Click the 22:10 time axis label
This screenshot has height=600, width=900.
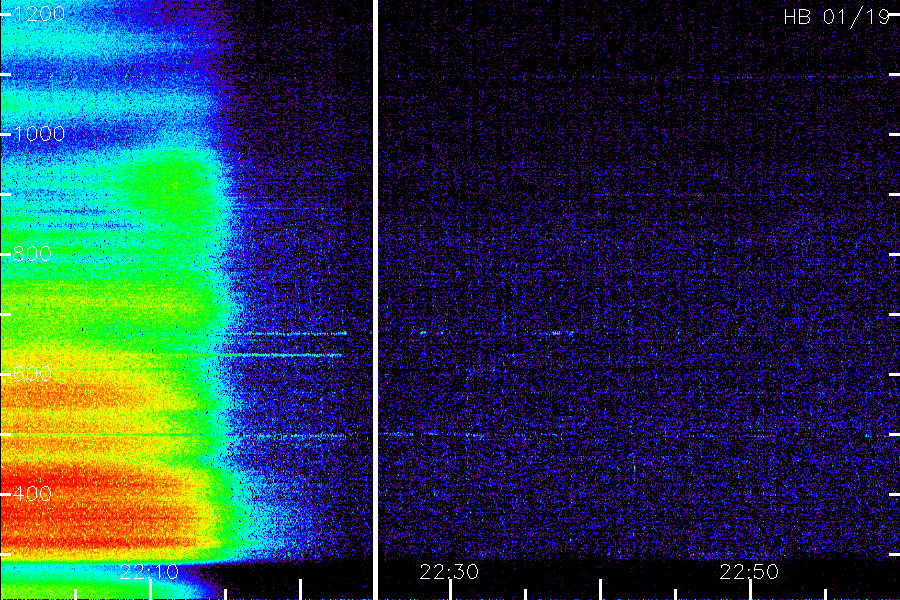click(x=149, y=572)
